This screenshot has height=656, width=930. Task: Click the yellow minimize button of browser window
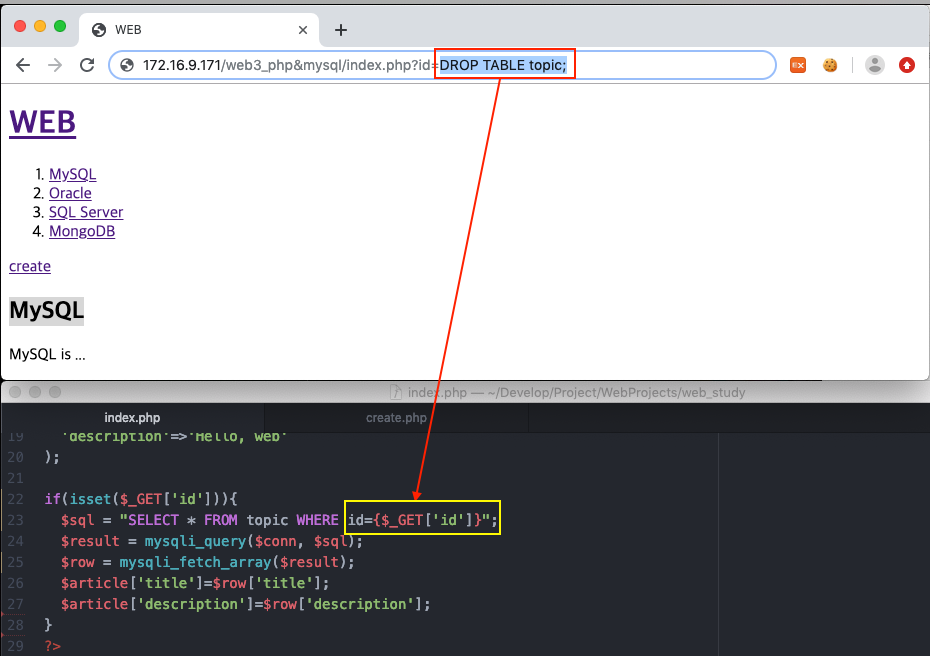40,26
